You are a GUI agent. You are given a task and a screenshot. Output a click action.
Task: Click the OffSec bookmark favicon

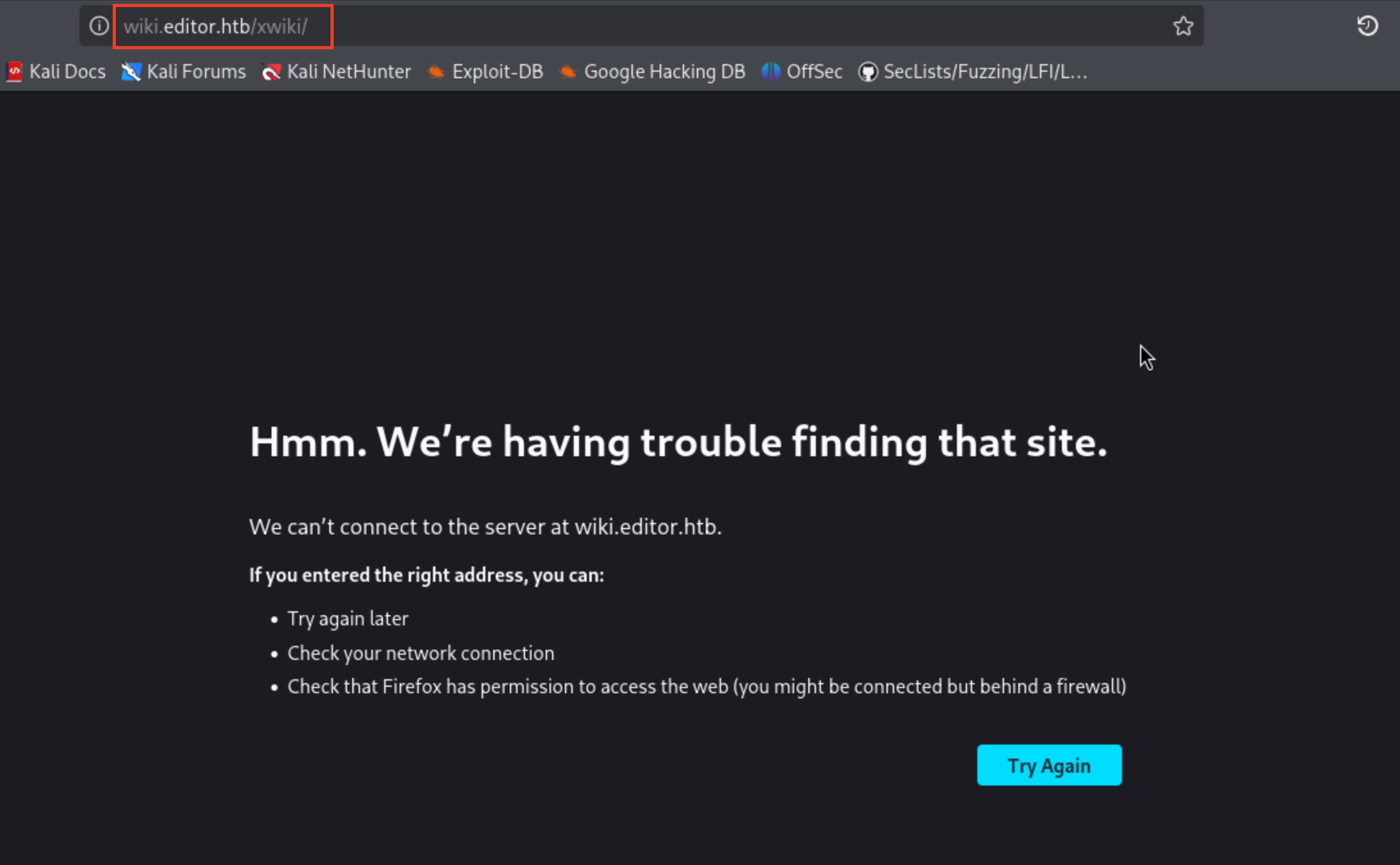770,72
